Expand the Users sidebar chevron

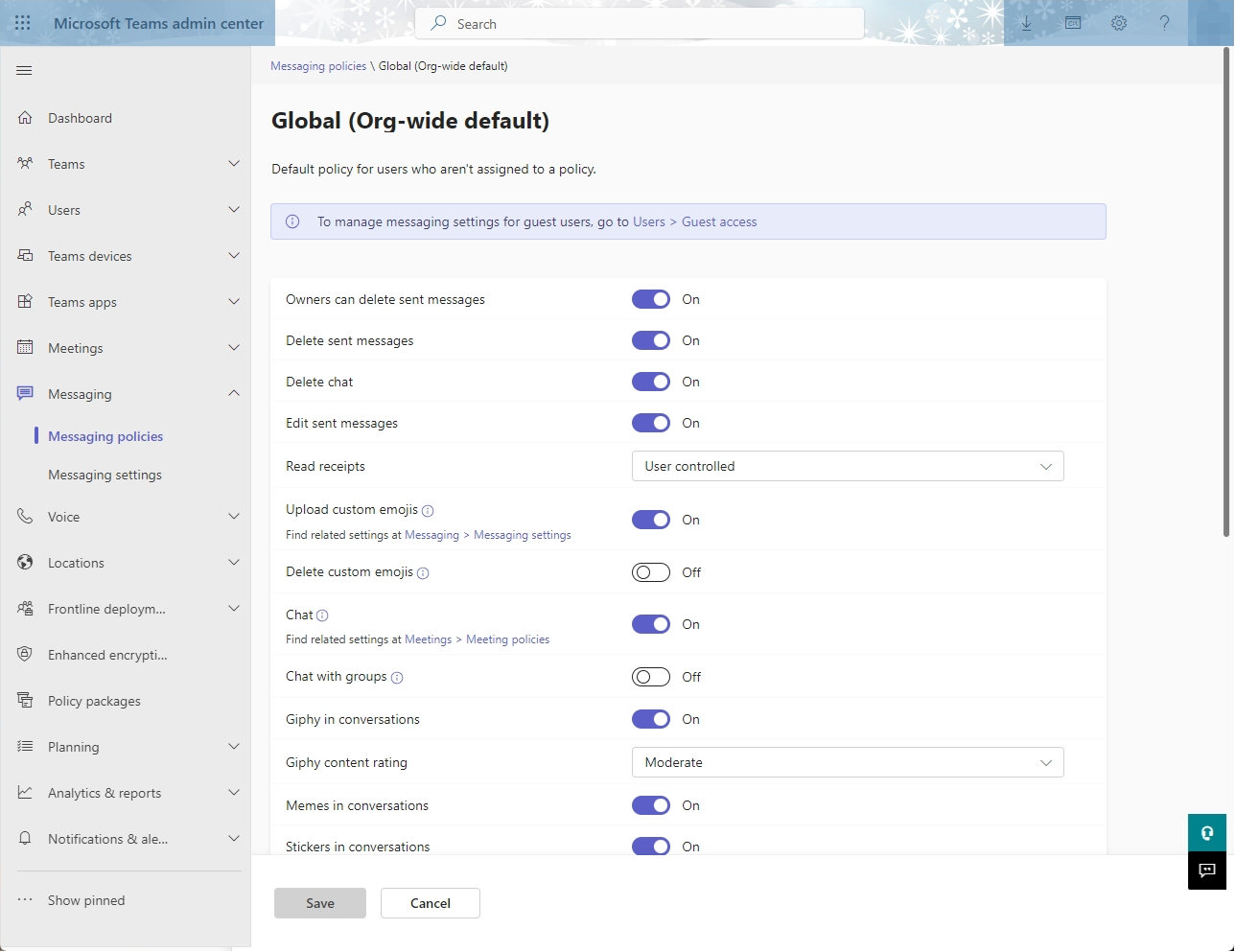[x=234, y=210]
